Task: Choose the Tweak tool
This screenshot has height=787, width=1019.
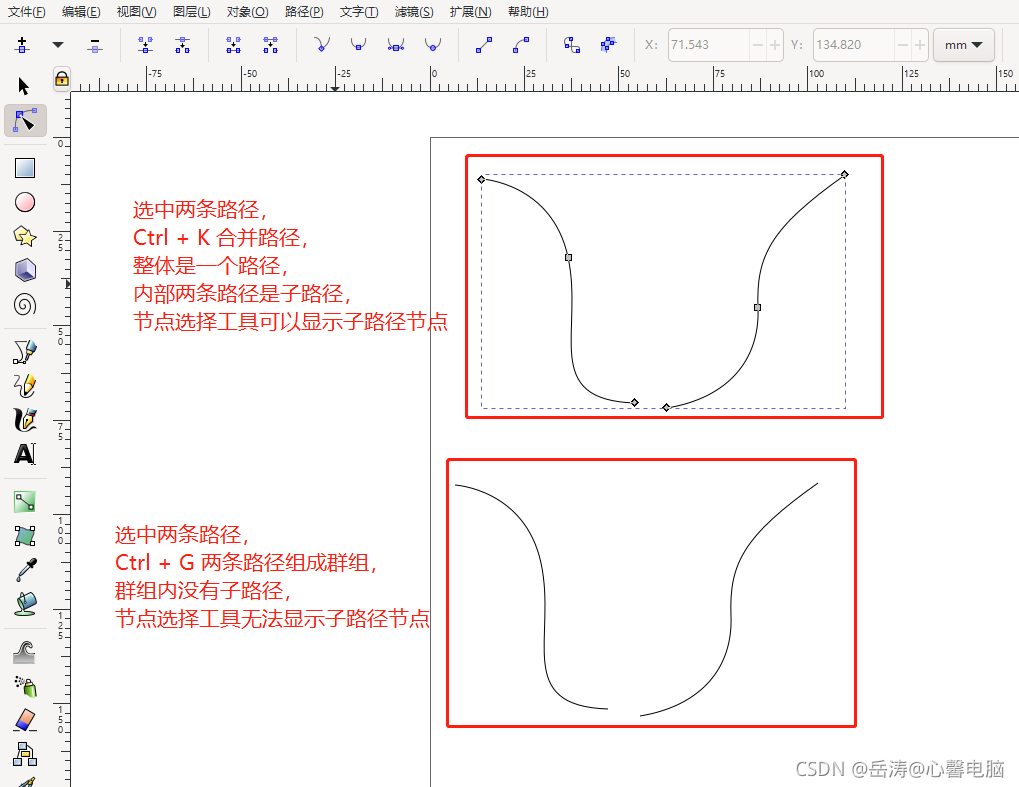Action: [25, 652]
